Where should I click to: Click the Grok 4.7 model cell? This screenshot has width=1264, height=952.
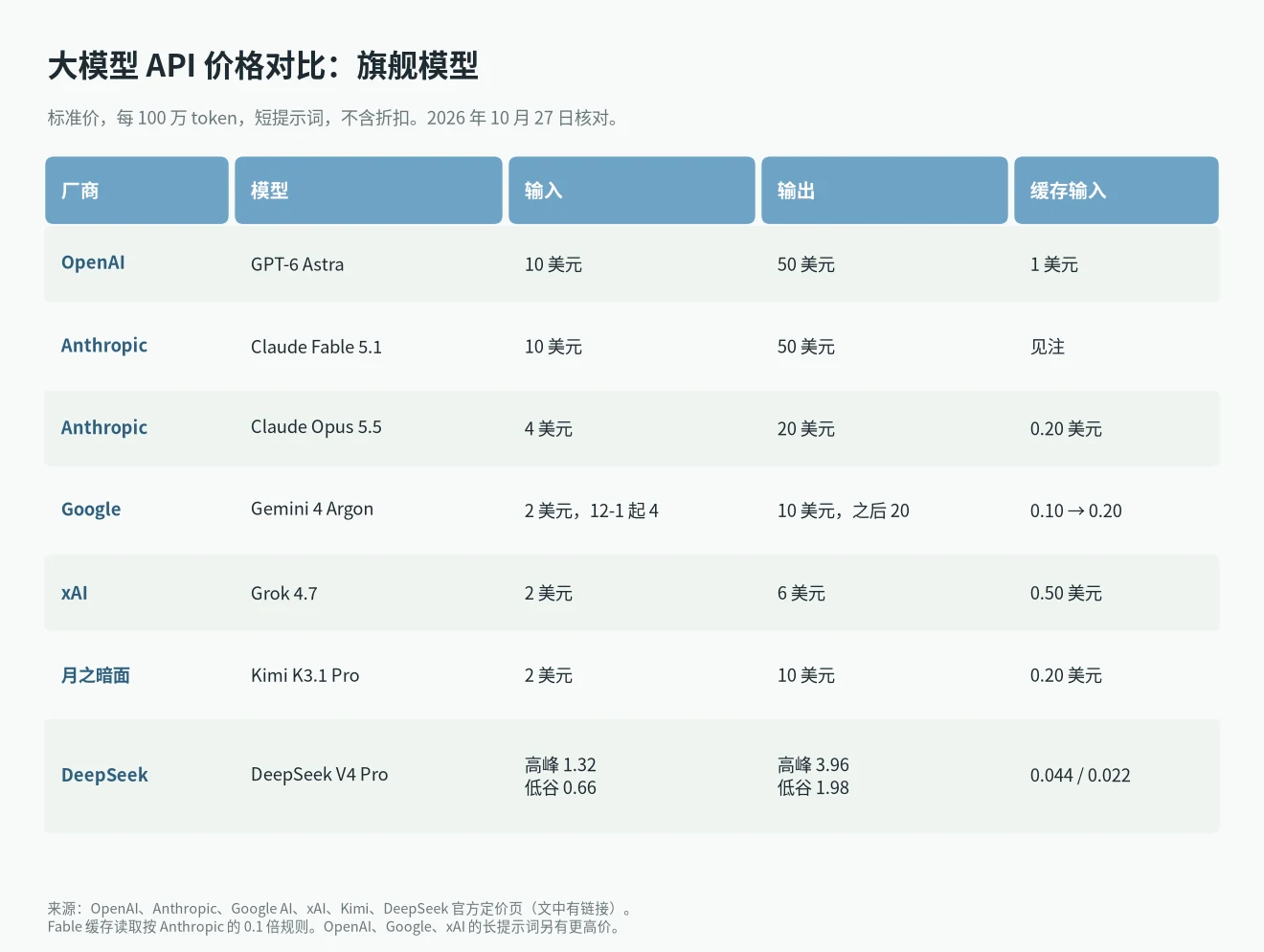283,594
